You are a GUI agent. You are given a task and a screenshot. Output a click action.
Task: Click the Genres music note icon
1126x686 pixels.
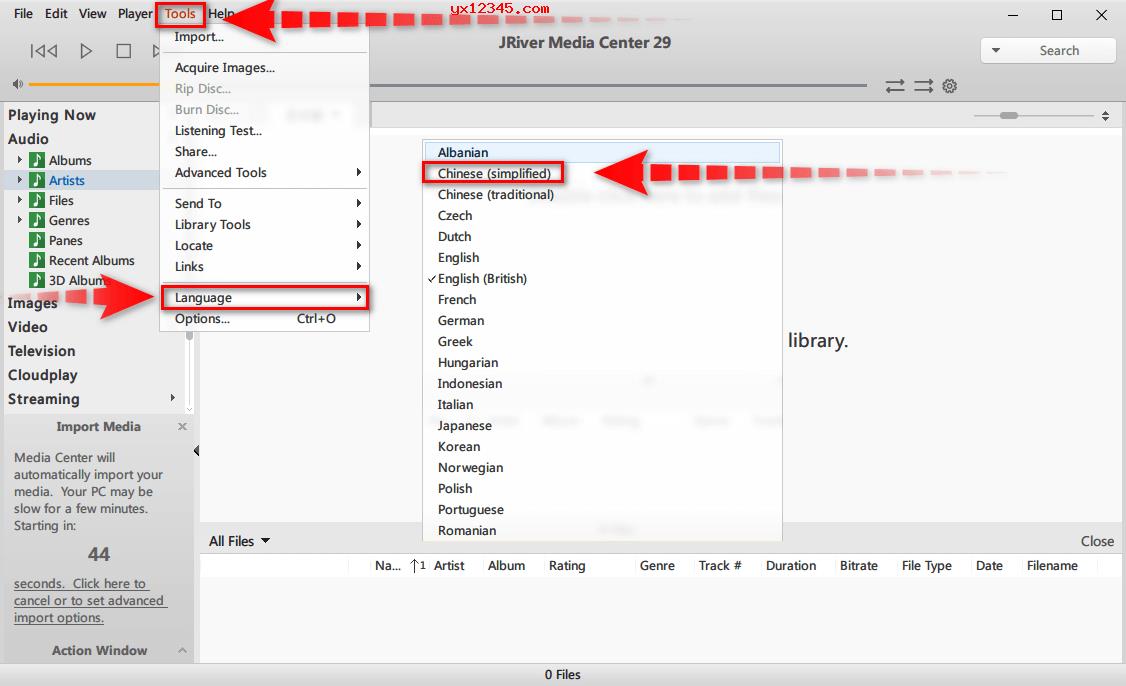[37, 220]
